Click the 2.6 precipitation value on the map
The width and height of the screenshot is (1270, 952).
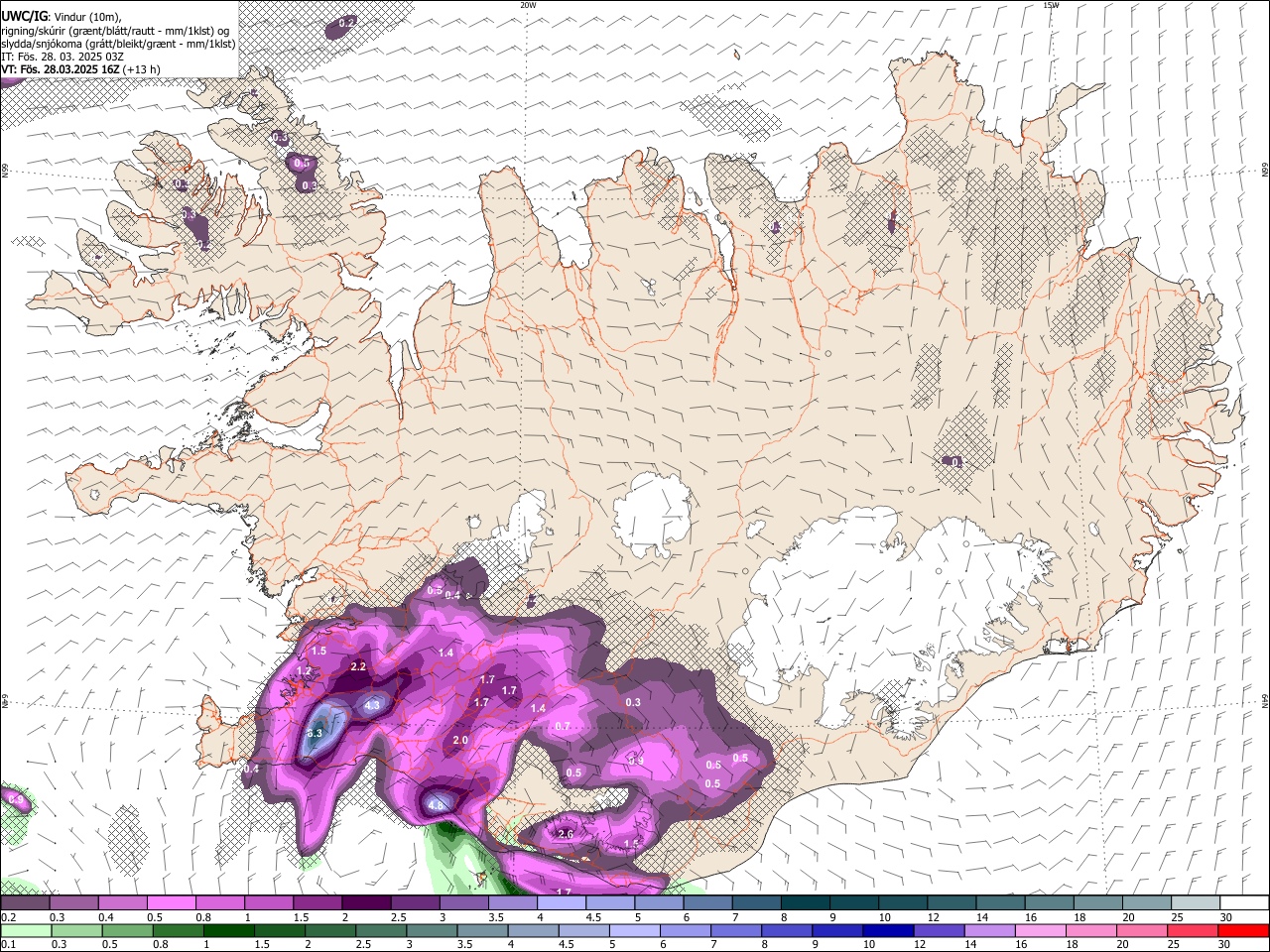click(x=566, y=834)
